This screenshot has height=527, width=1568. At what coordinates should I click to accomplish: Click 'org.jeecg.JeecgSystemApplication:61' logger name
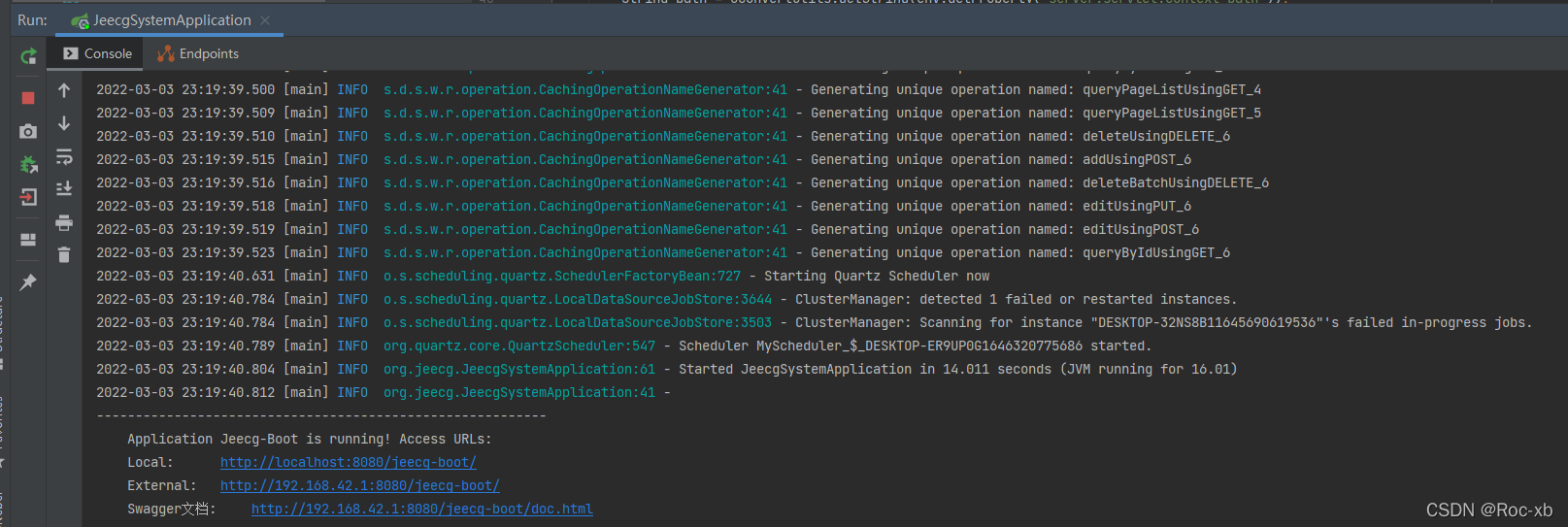[x=519, y=369]
